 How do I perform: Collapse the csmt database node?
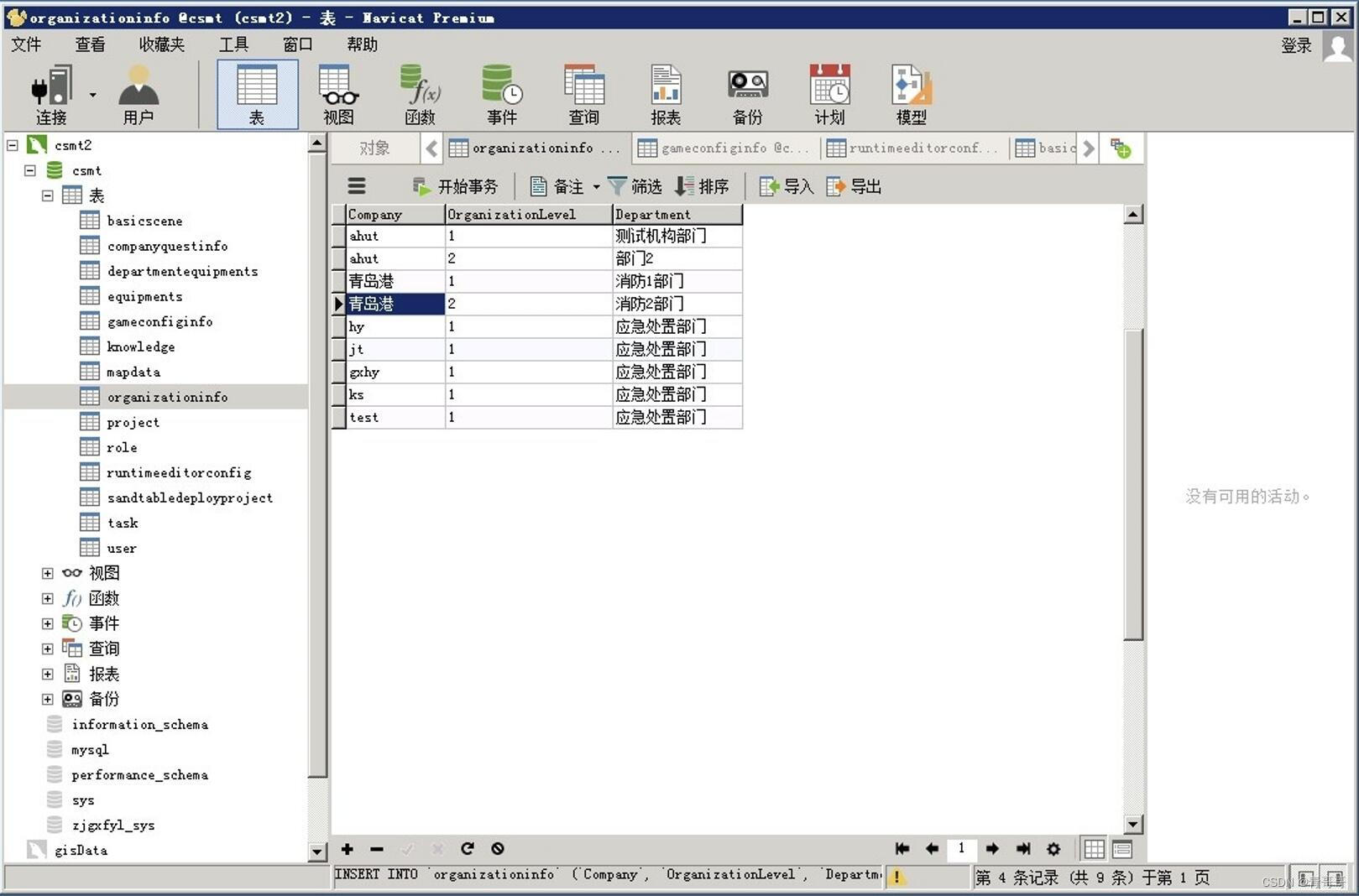(x=30, y=170)
